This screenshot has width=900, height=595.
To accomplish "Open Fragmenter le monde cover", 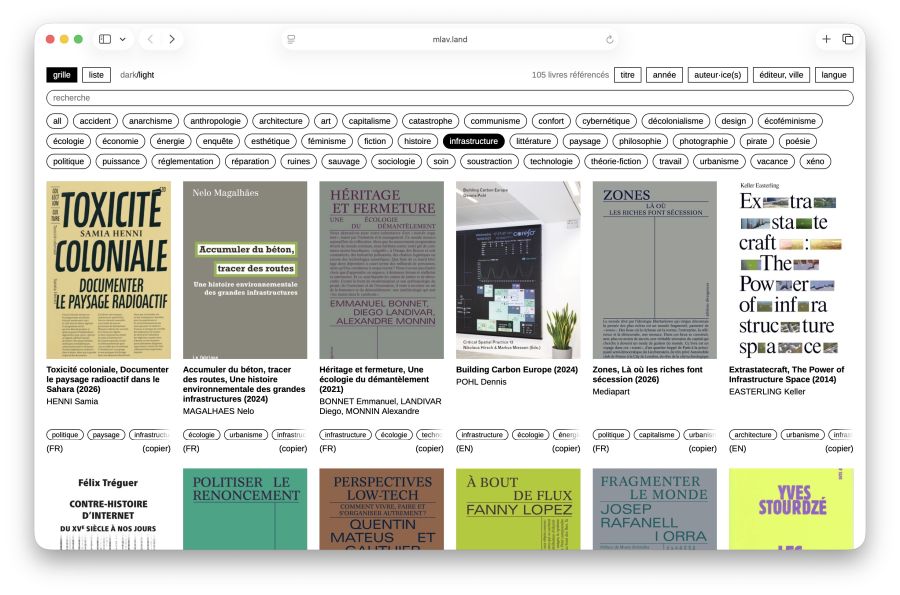I will (655, 509).
